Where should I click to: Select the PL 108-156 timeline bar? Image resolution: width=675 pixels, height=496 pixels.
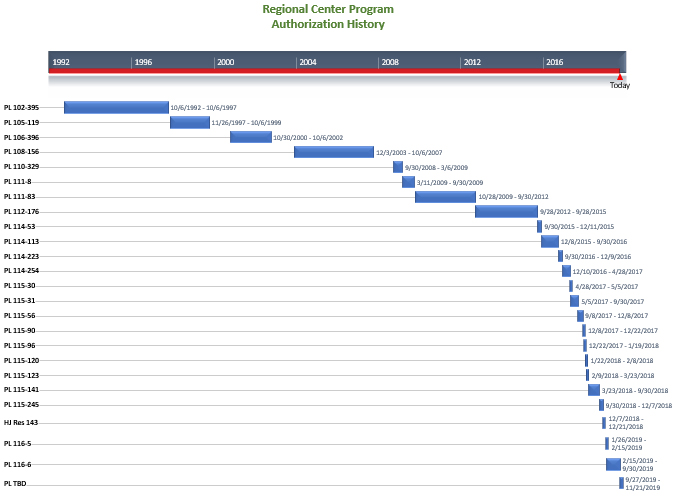334,152
